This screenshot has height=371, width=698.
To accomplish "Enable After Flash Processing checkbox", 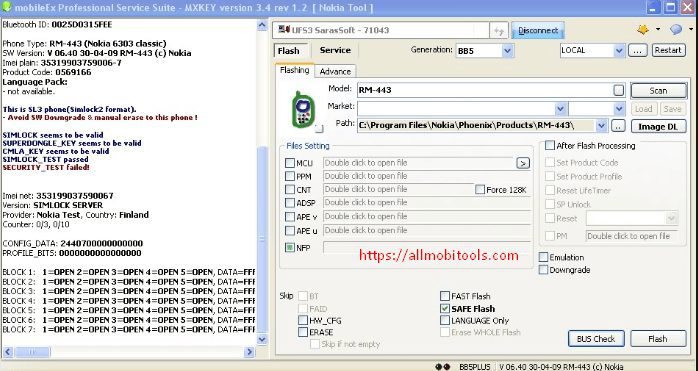I will (550, 146).
